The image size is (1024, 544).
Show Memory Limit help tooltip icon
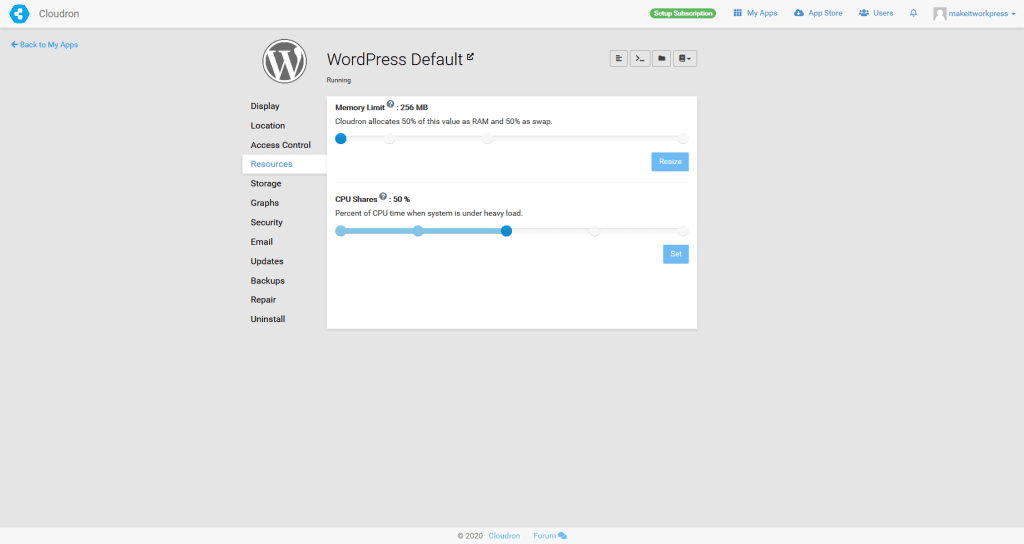(391, 104)
